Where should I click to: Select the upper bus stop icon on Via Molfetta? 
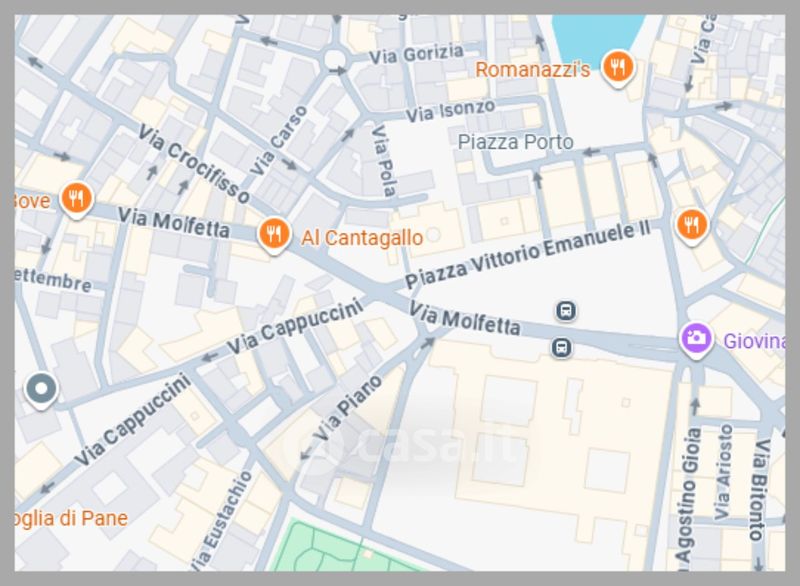coord(566,310)
